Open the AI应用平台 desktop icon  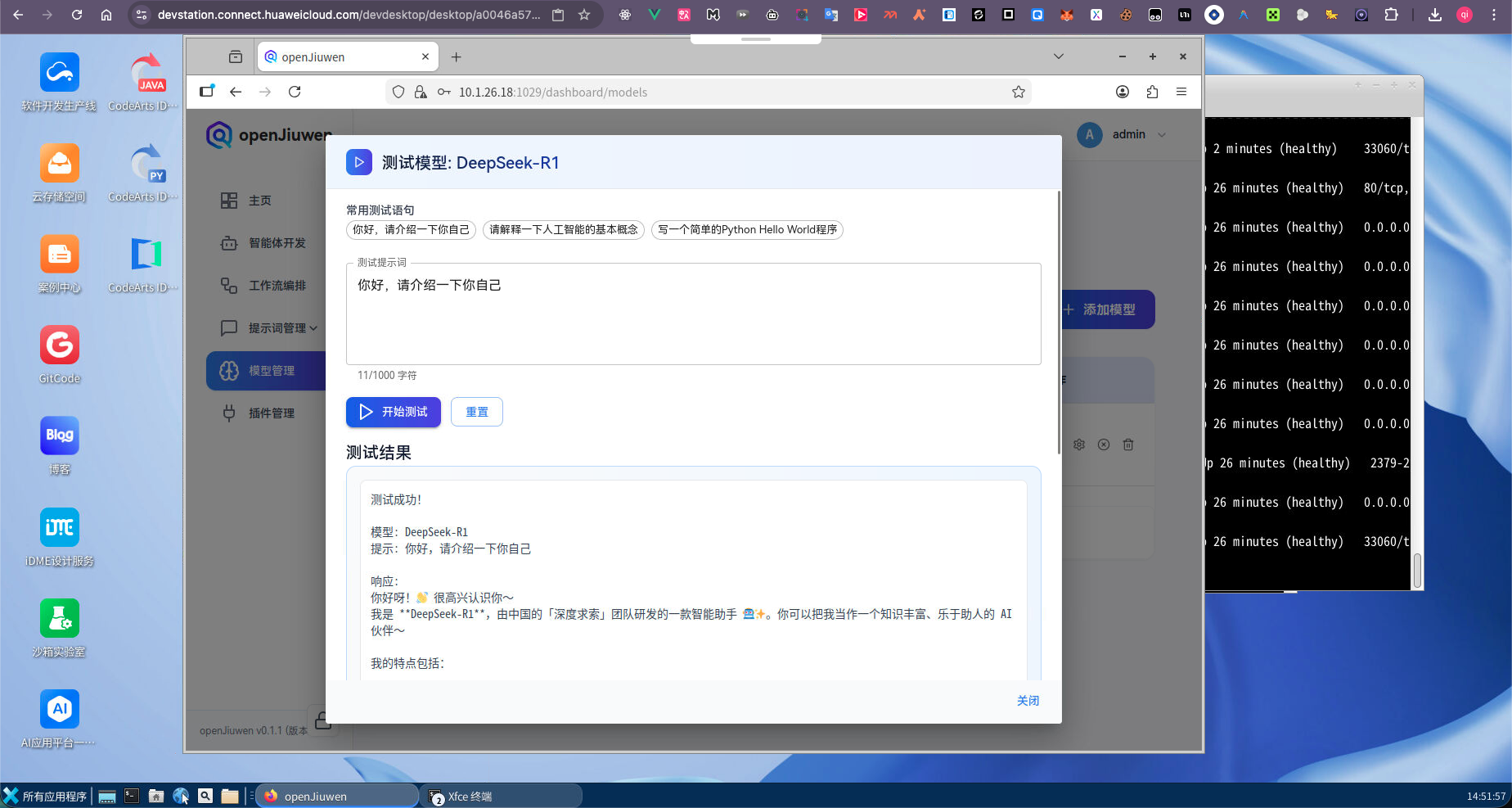point(59,718)
